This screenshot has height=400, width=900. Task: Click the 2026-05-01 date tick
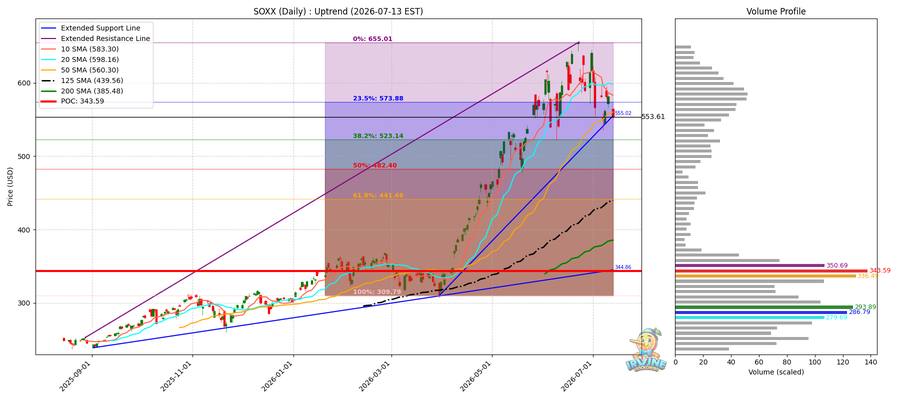coord(474,378)
